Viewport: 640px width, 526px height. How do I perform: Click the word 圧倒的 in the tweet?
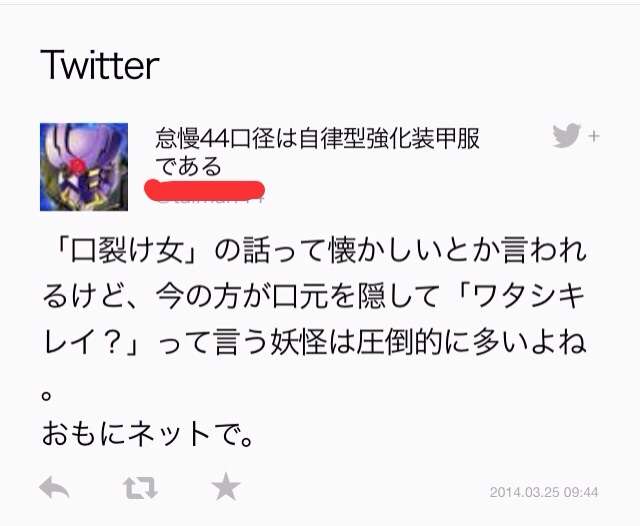pos(400,342)
